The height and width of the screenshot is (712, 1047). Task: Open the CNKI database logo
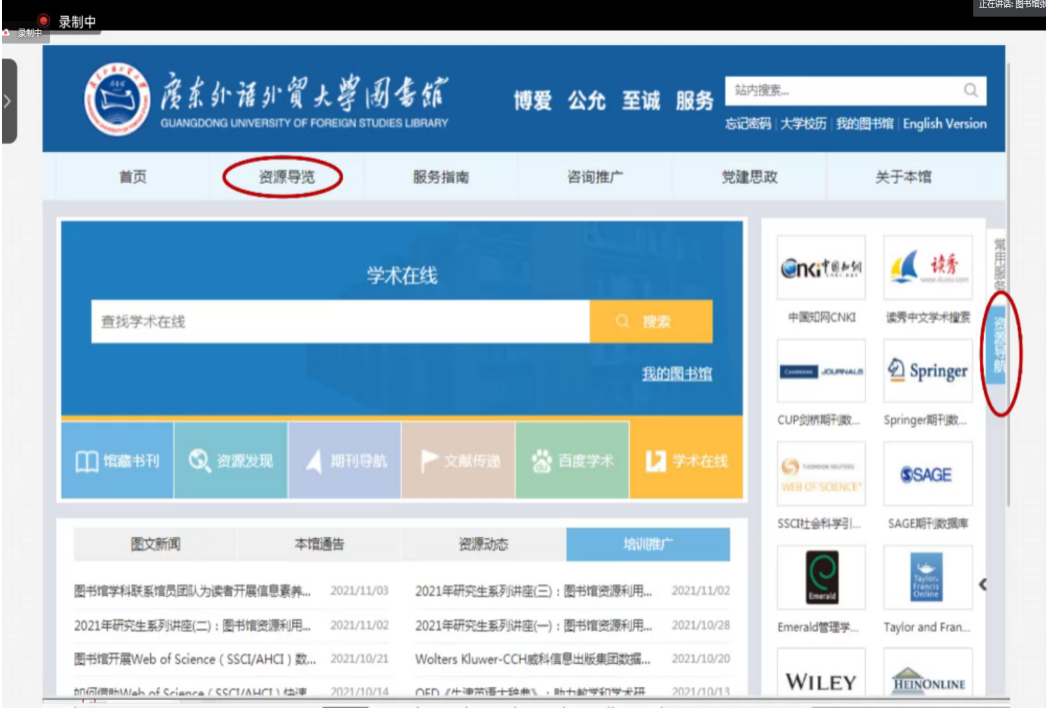(x=821, y=268)
